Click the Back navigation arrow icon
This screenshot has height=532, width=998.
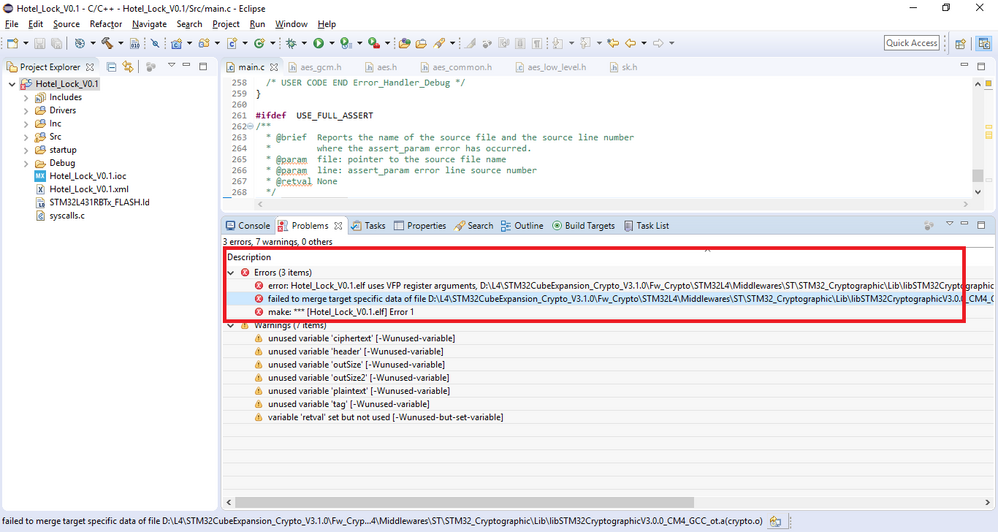[630, 43]
